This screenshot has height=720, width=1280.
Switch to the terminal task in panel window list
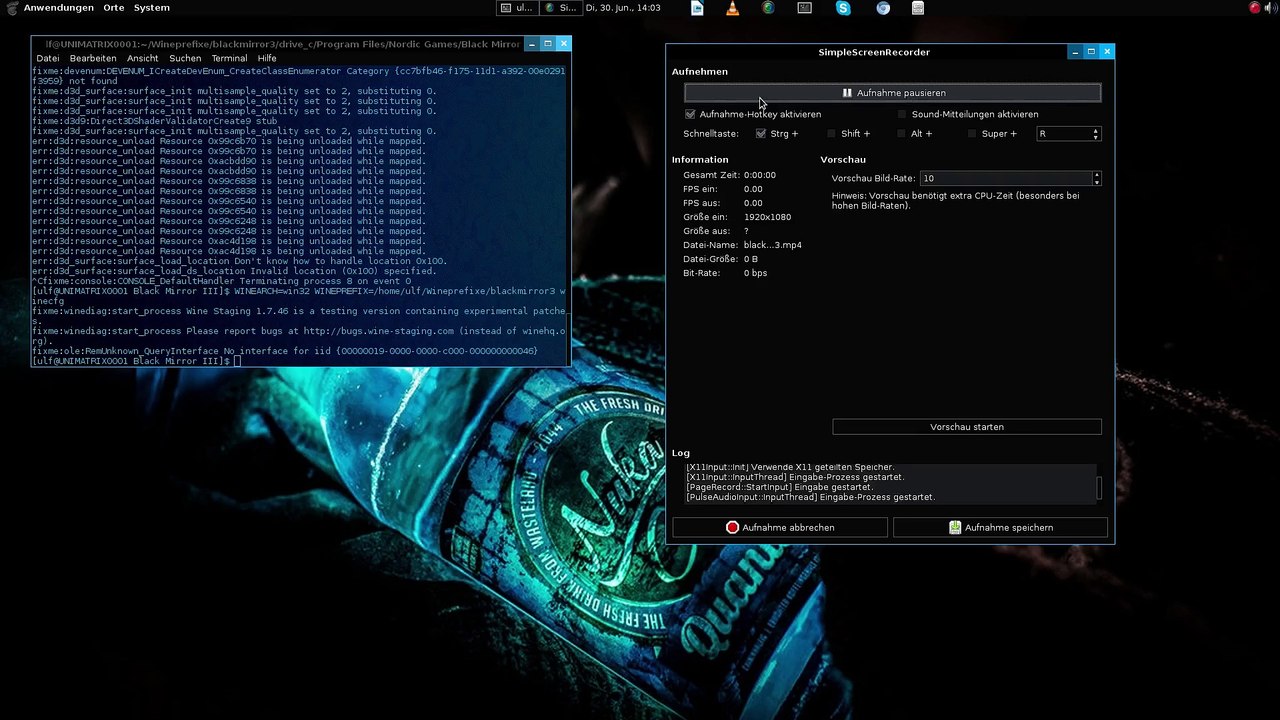[518, 8]
